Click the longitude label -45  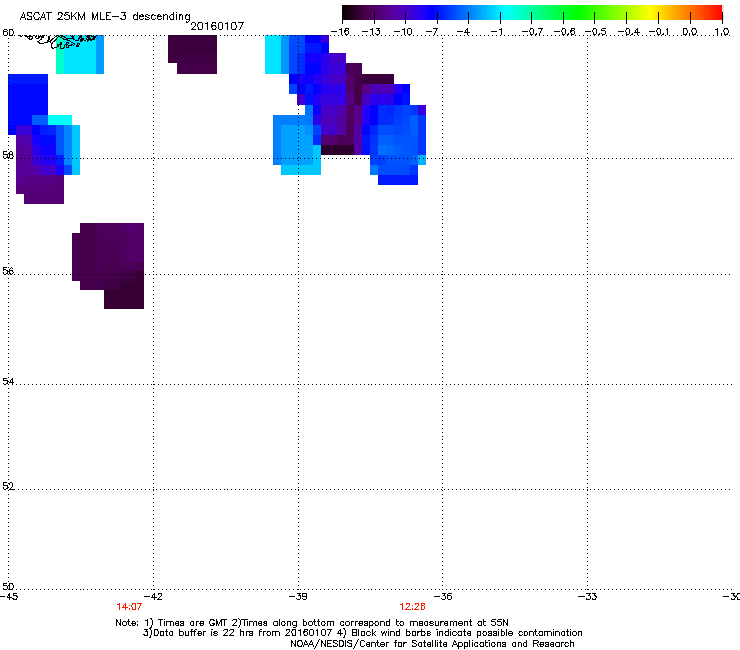(x=9, y=596)
